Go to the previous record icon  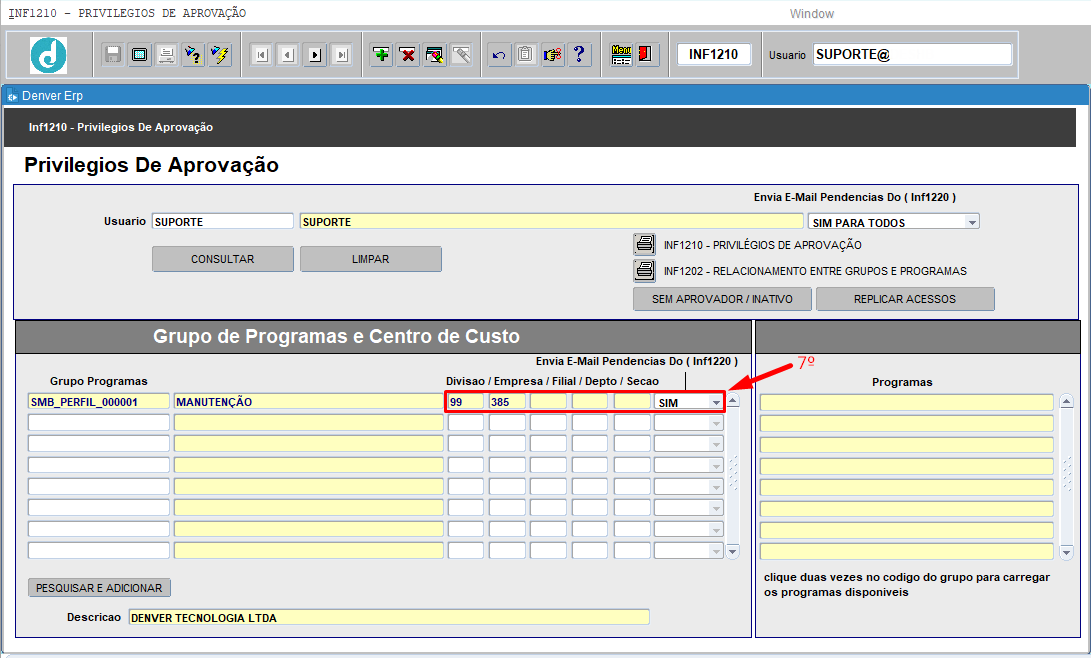(x=288, y=54)
